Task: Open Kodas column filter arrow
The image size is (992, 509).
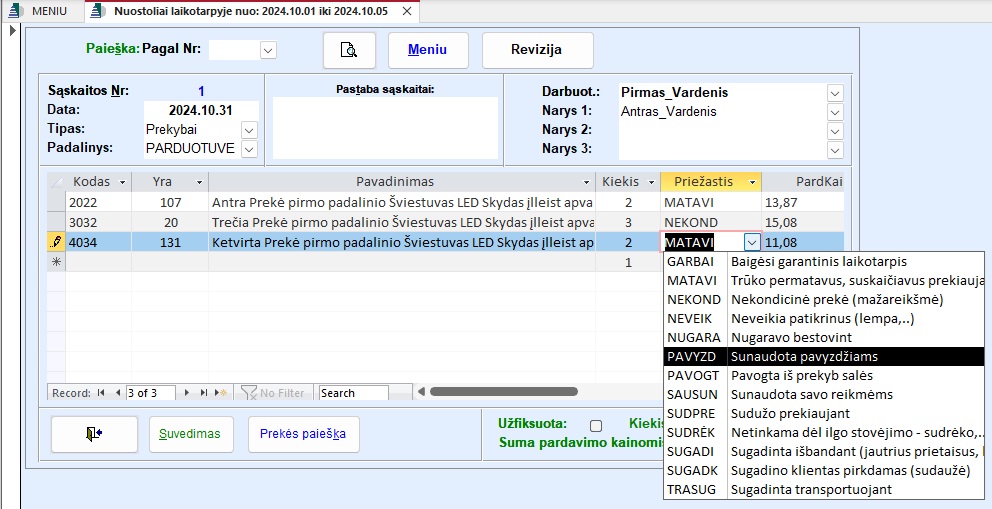Action: tap(123, 182)
